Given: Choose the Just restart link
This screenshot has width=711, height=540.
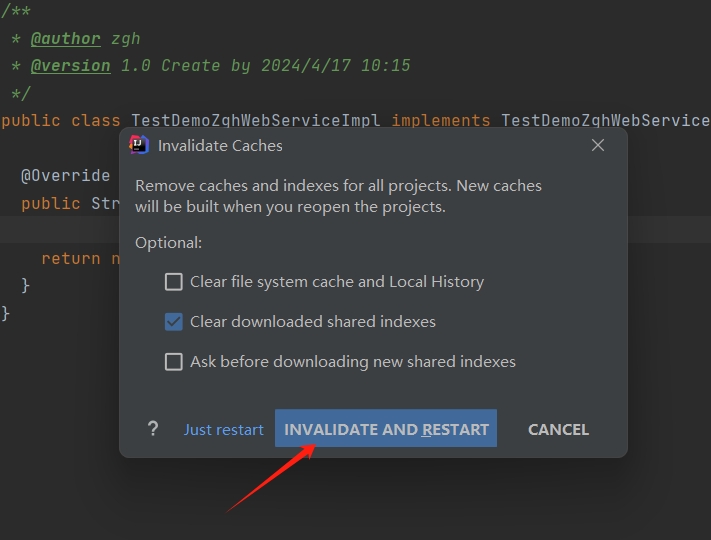Looking at the screenshot, I should (x=224, y=429).
